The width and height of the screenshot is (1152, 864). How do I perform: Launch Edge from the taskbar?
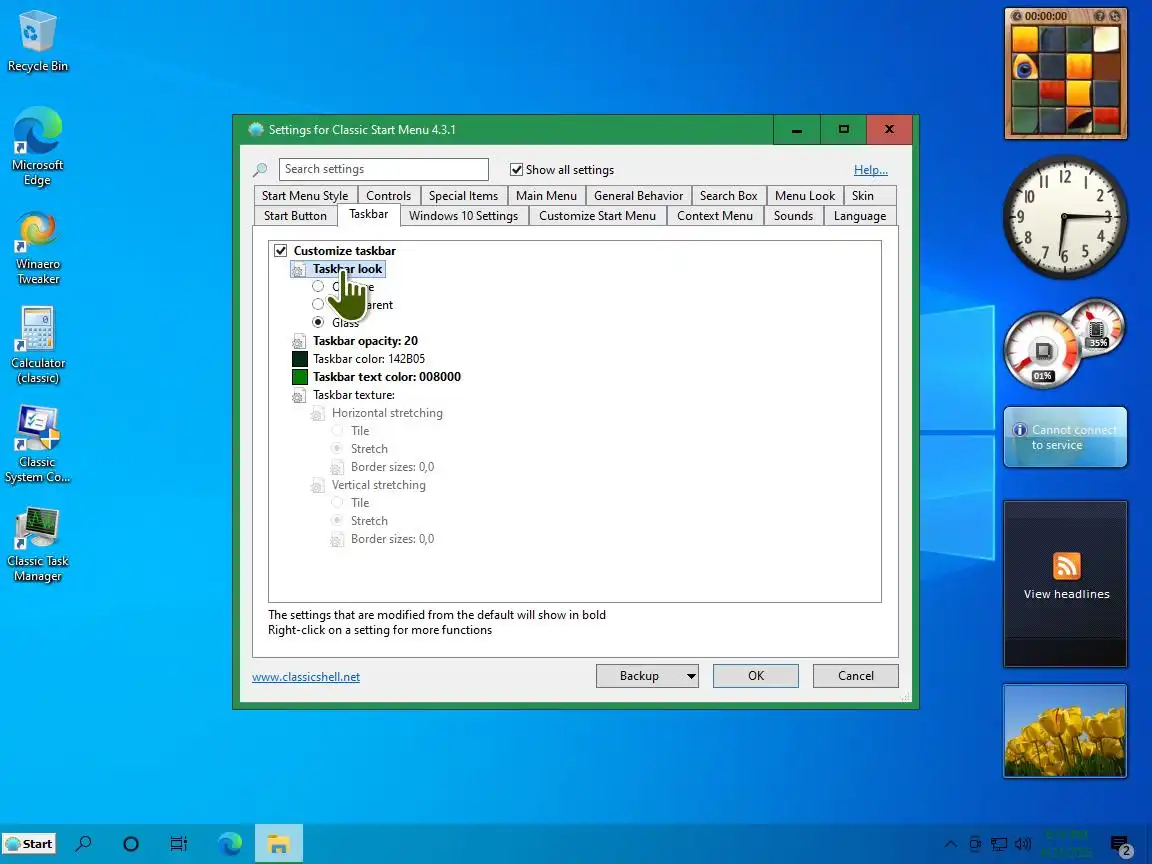point(230,843)
